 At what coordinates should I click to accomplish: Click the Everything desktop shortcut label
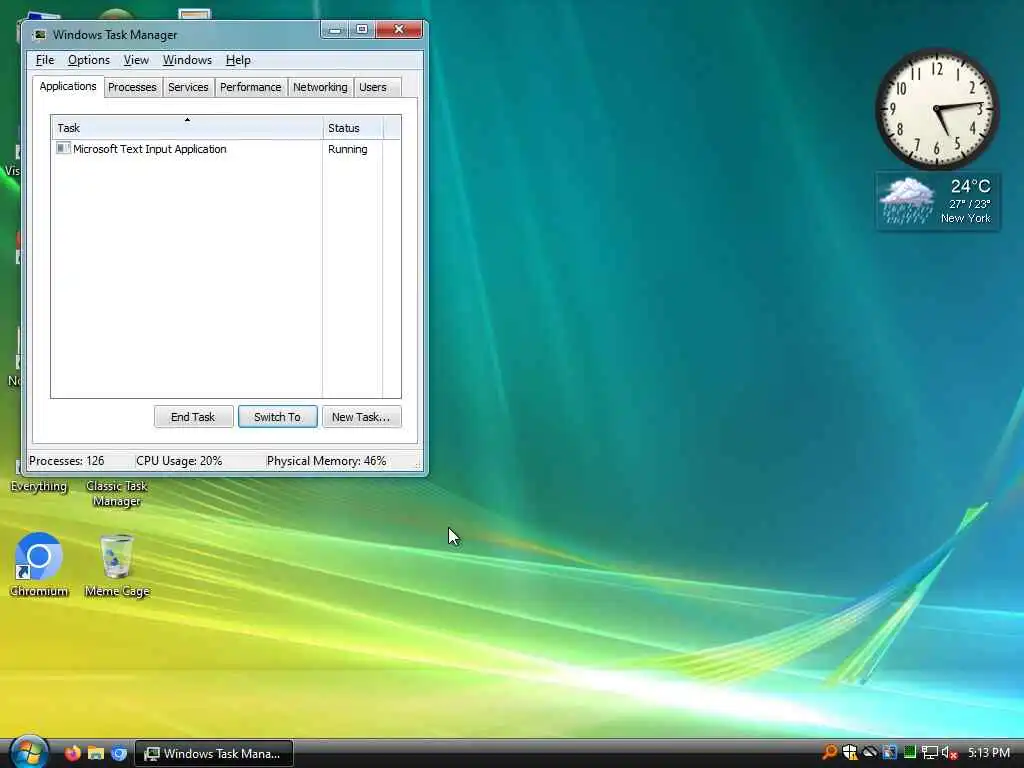coord(39,486)
